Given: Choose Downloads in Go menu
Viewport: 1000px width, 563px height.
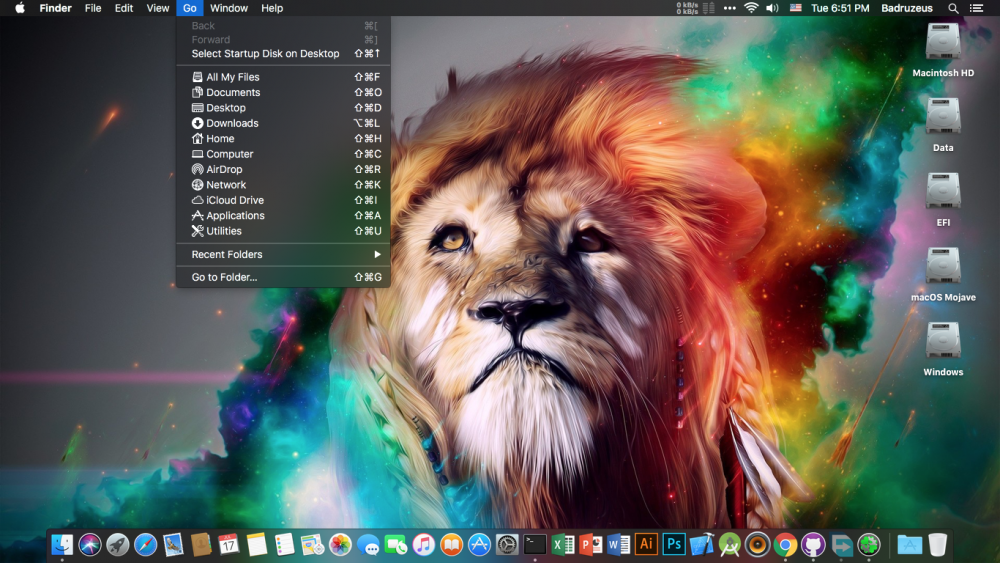Looking at the screenshot, I should [283, 123].
